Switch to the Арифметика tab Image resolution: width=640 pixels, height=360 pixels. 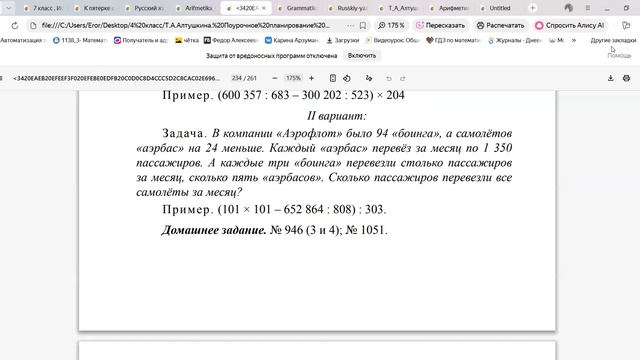tap(449, 8)
